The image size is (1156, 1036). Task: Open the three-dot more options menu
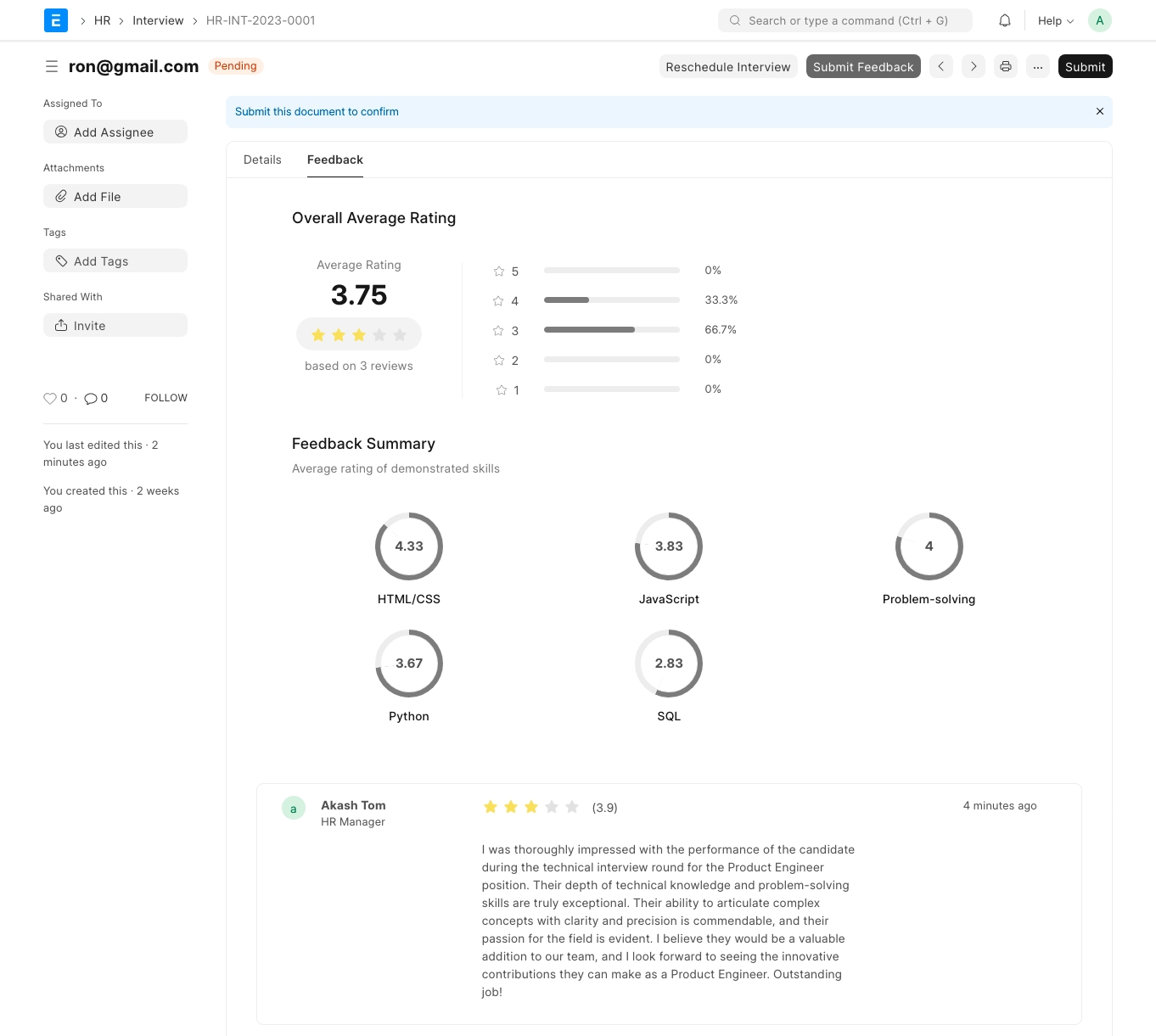tap(1038, 66)
